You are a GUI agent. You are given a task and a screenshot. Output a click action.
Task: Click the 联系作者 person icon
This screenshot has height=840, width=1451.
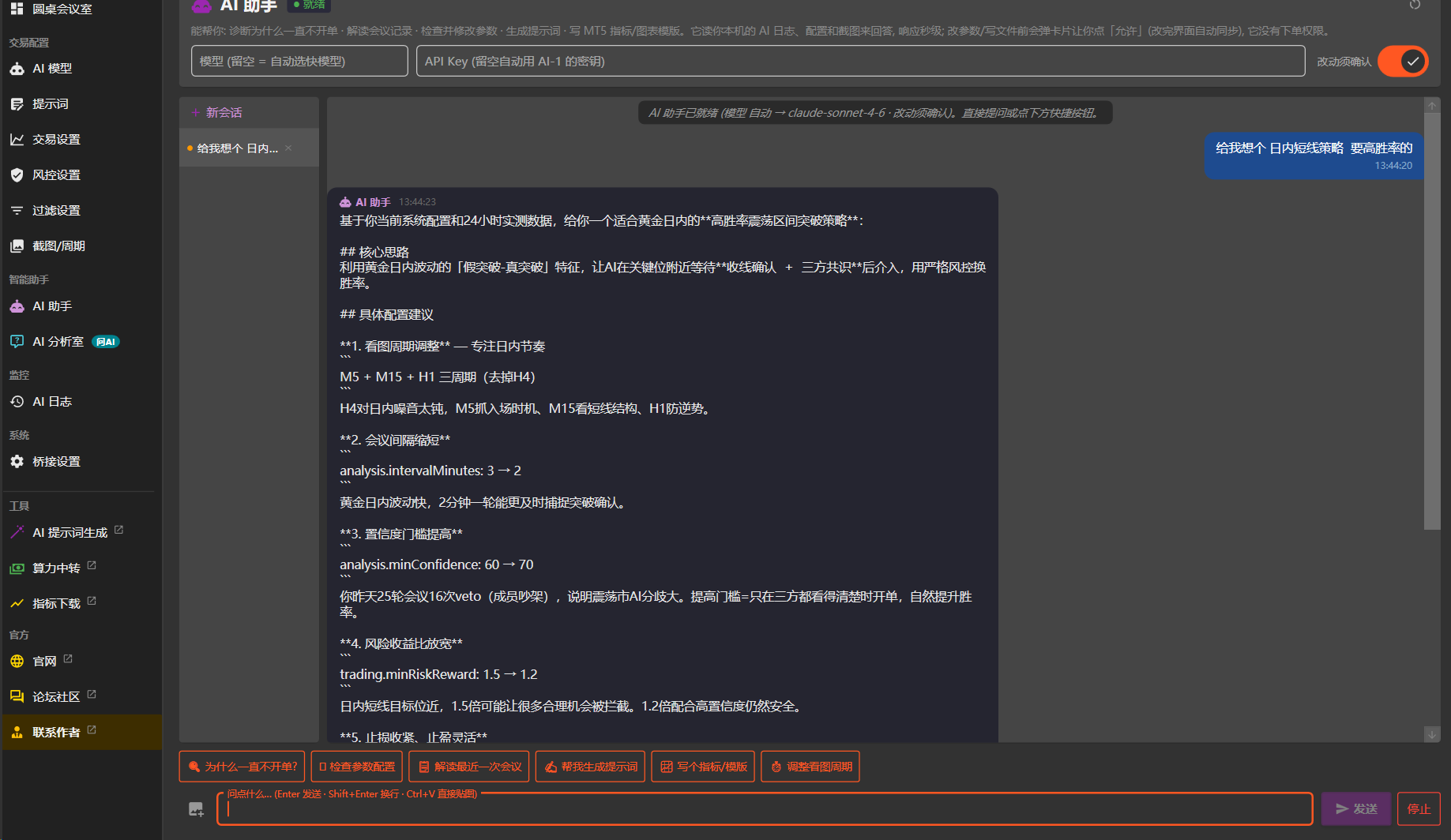click(x=17, y=733)
